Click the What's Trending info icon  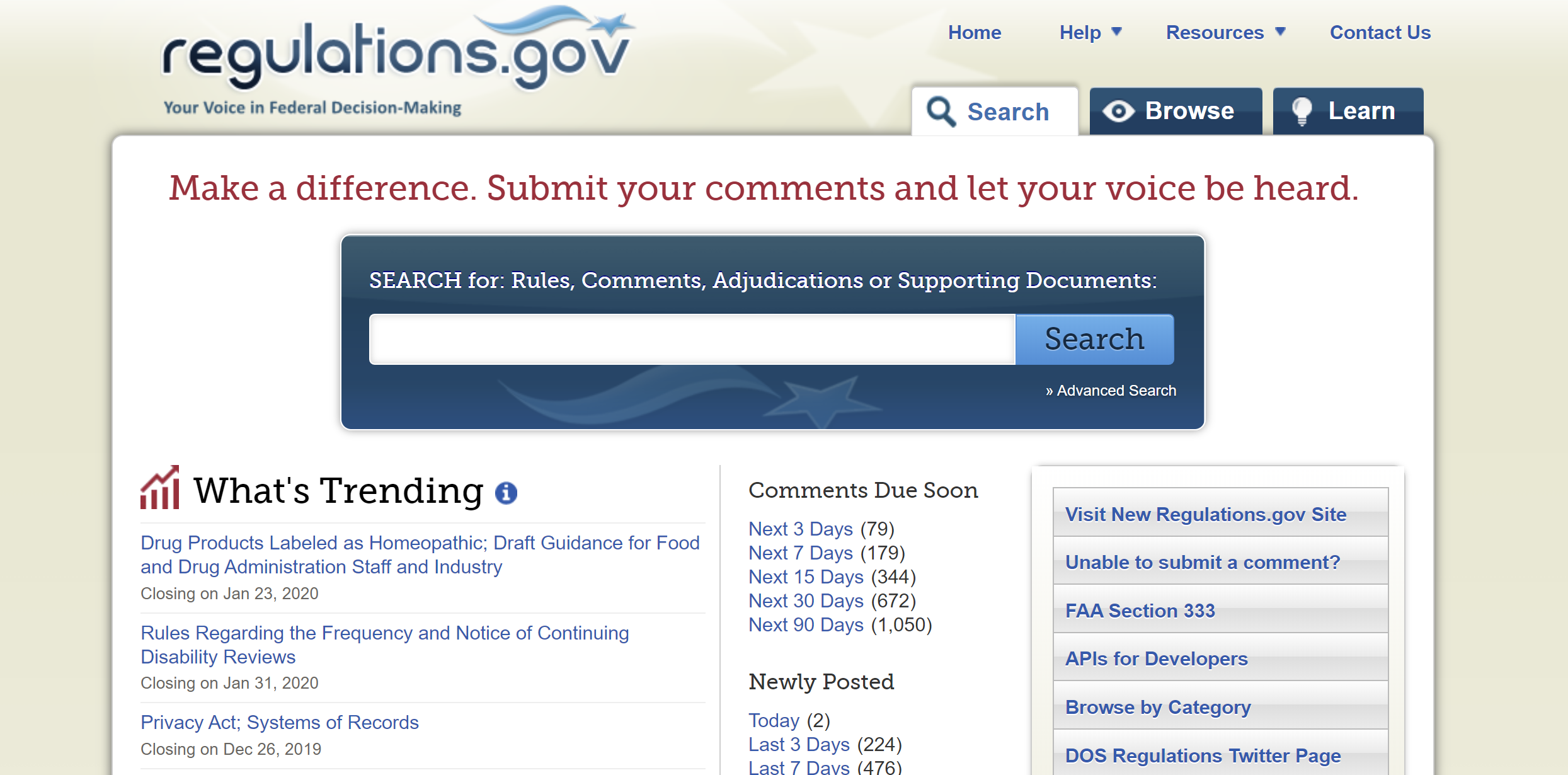[506, 493]
